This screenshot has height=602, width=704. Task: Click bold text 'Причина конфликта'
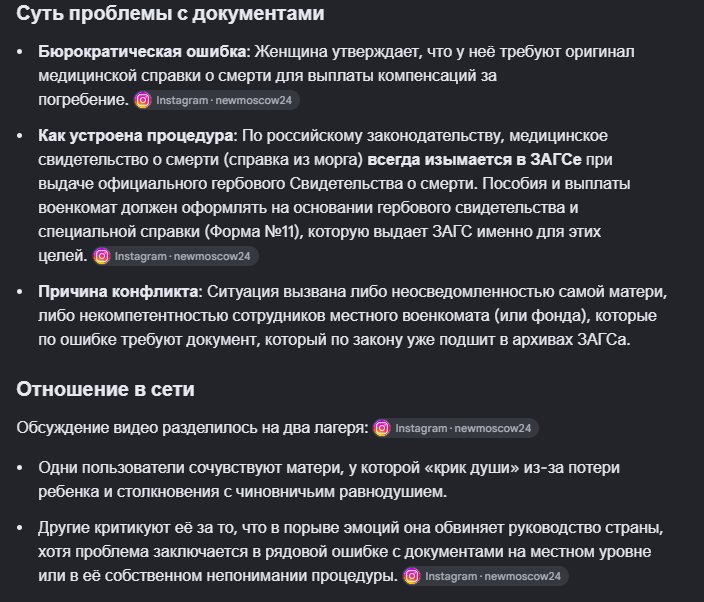[x=119, y=291]
